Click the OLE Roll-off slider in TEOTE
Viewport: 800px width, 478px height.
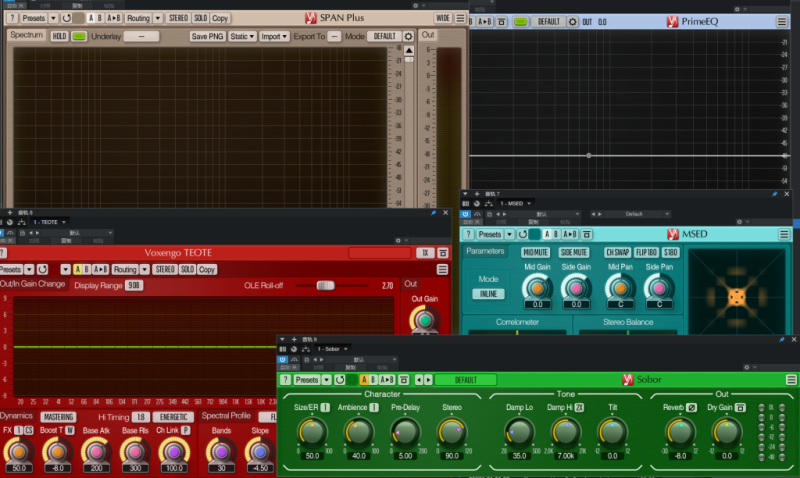click(x=325, y=285)
